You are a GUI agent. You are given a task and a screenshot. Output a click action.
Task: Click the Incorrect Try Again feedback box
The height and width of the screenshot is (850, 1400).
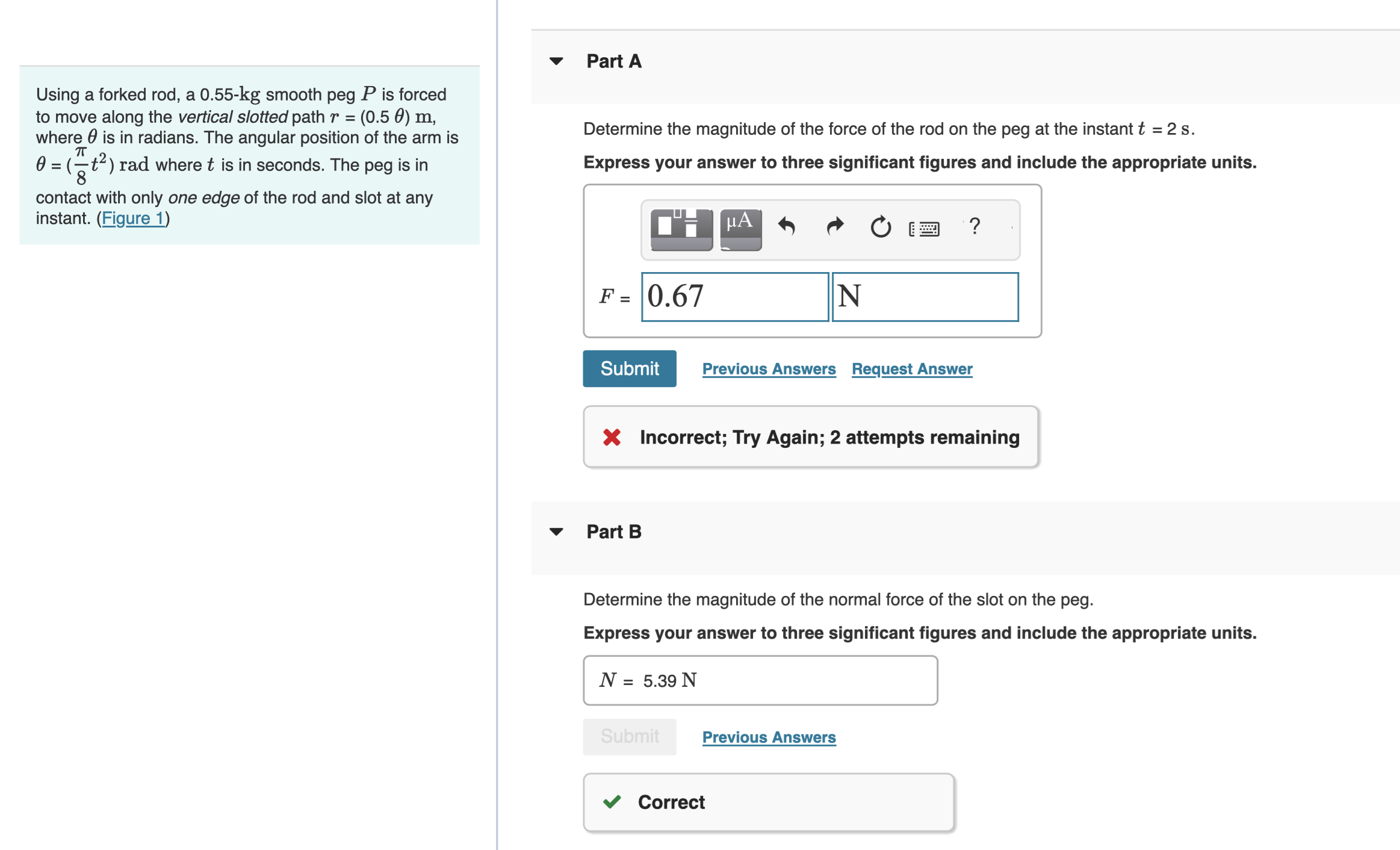coord(811,438)
